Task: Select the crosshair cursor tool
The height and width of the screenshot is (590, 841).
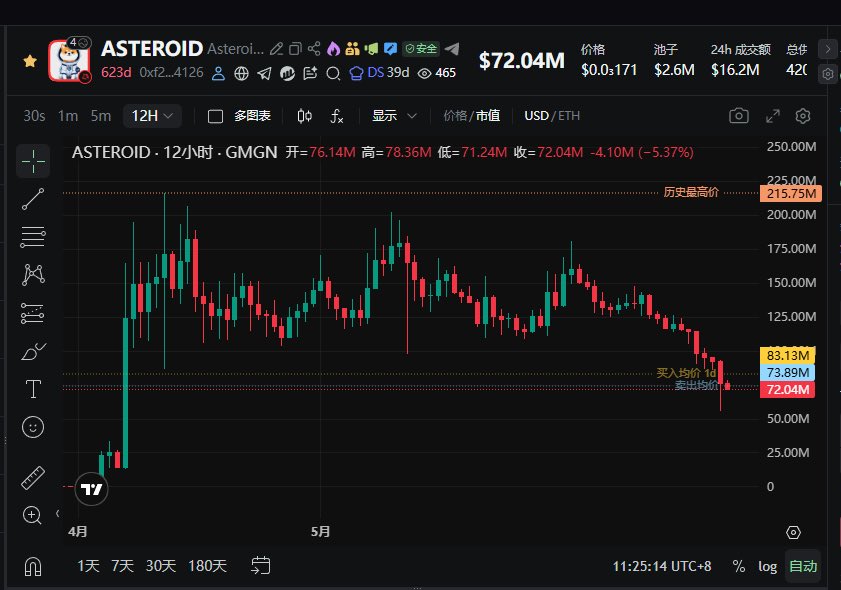Action: point(33,161)
